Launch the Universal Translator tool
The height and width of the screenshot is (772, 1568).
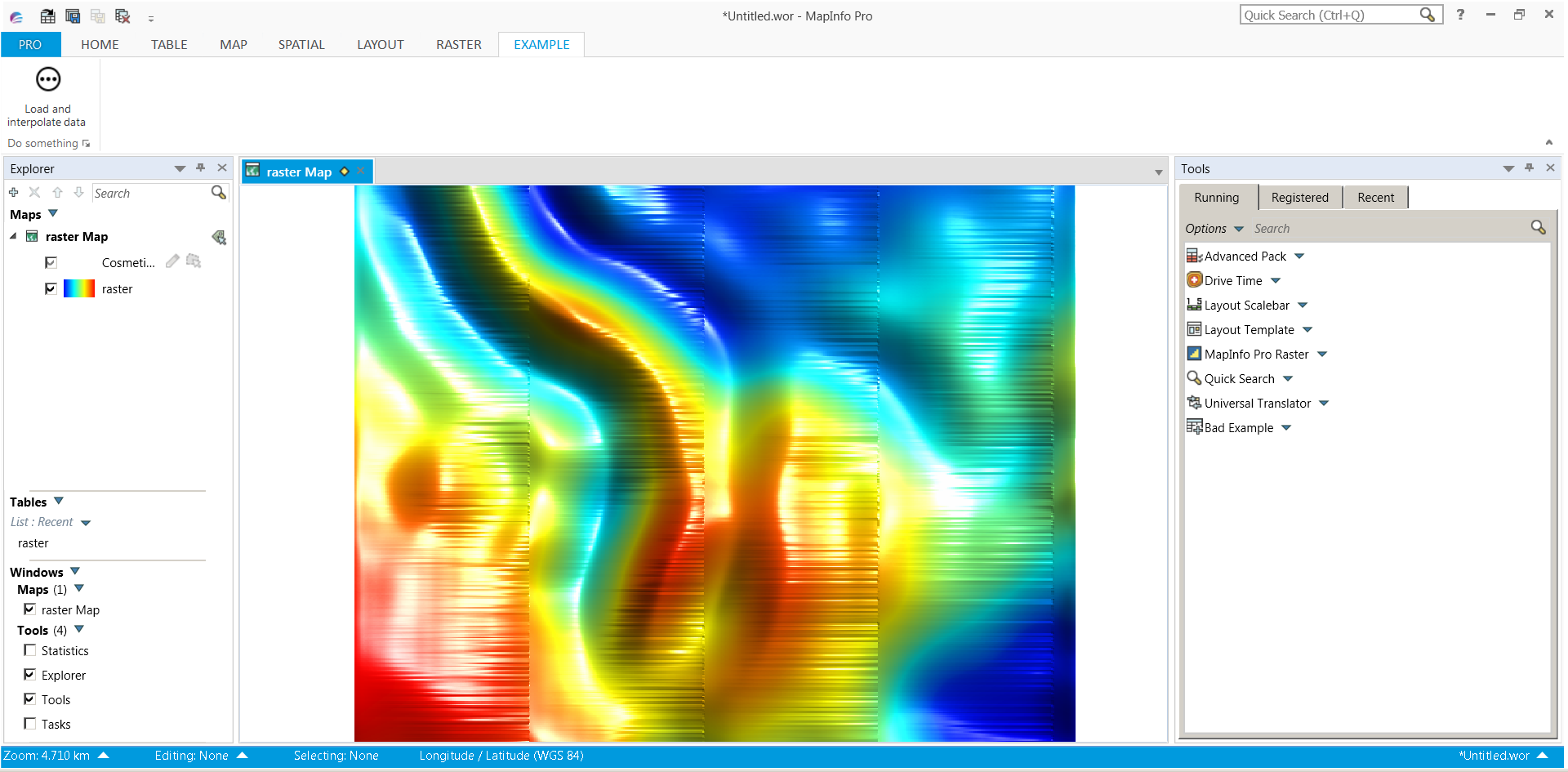click(x=1258, y=403)
